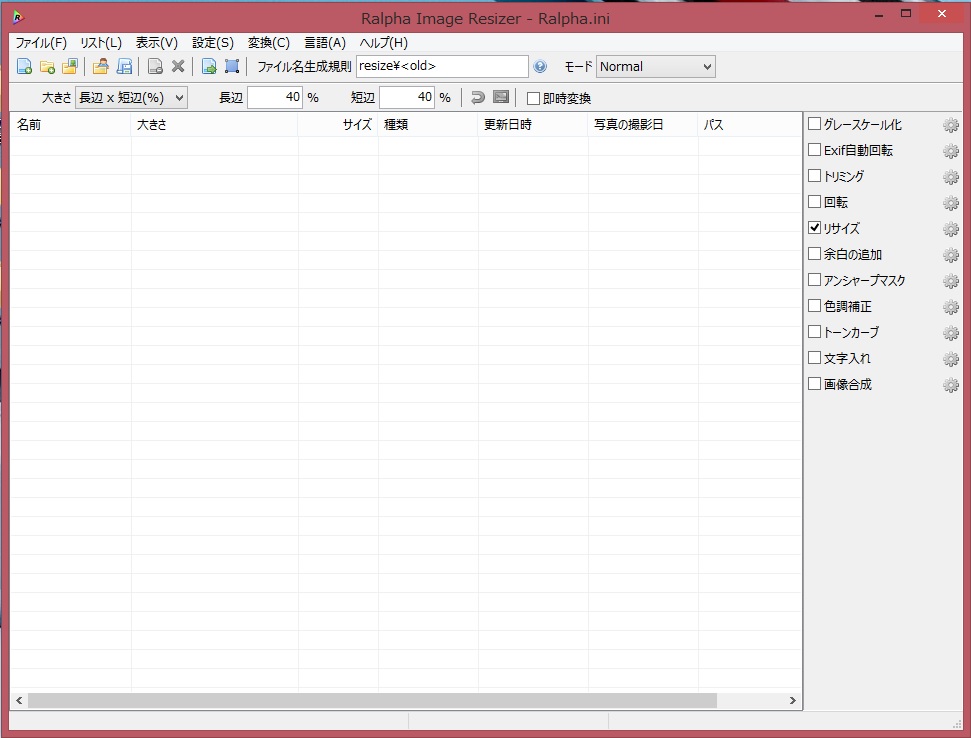Click the add file icon in toolbar

(x=24, y=67)
